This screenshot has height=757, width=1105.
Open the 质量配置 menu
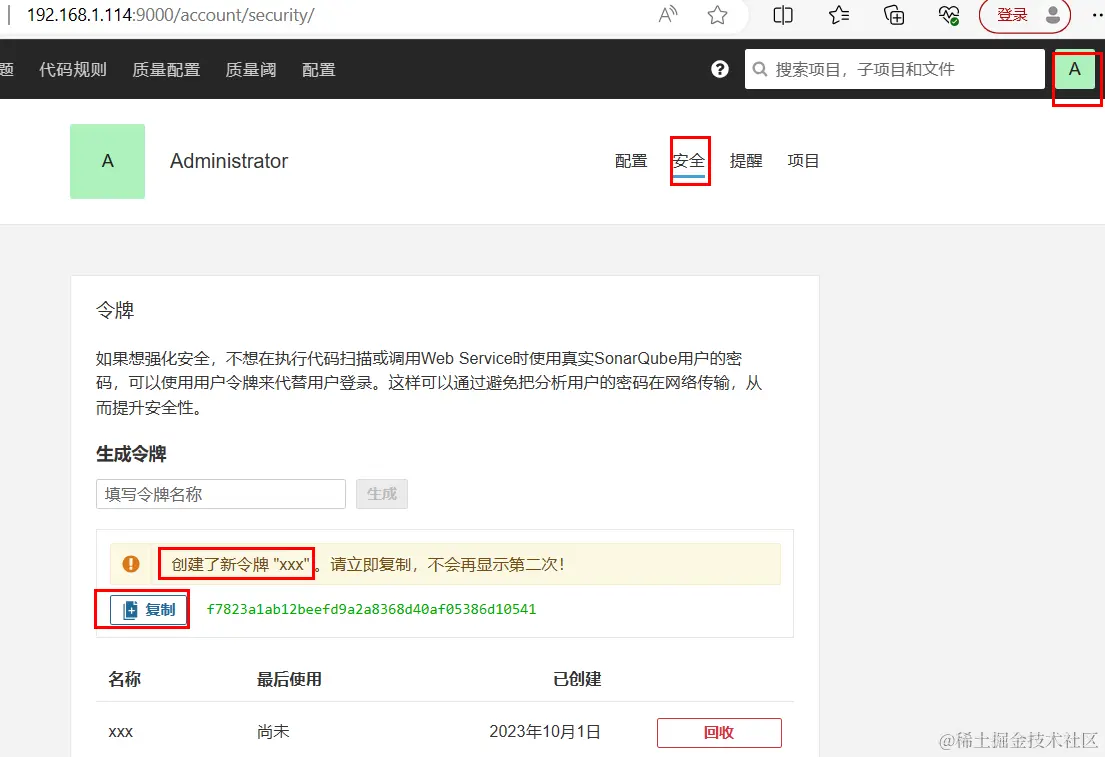click(166, 70)
